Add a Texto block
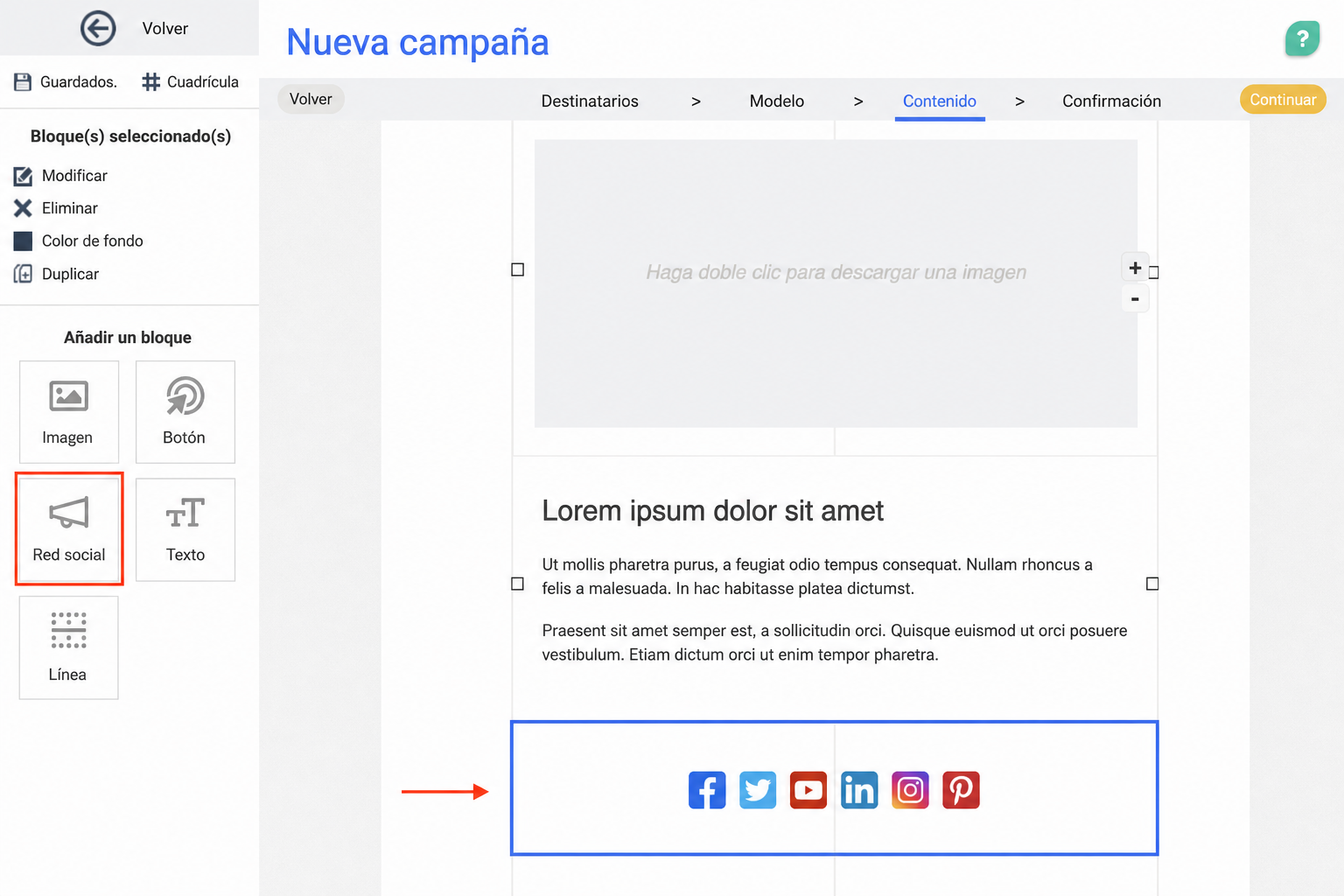 tap(185, 529)
